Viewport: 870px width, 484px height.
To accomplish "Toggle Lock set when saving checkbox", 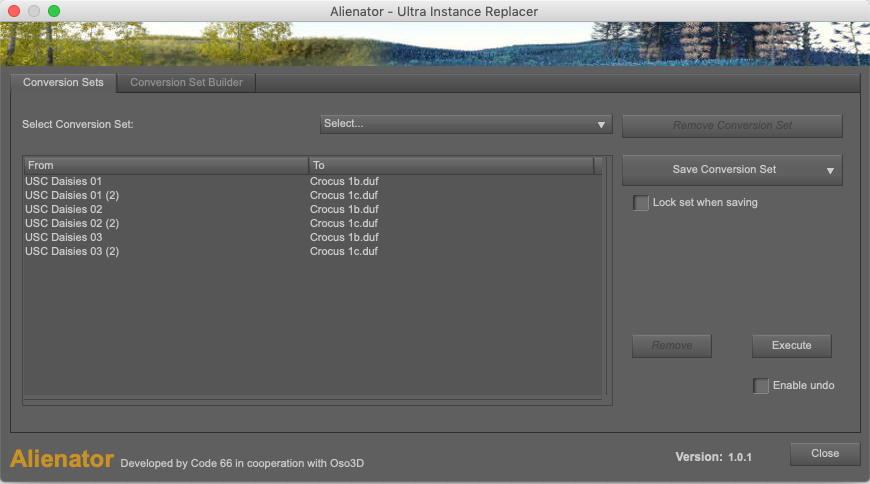I will point(641,203).
